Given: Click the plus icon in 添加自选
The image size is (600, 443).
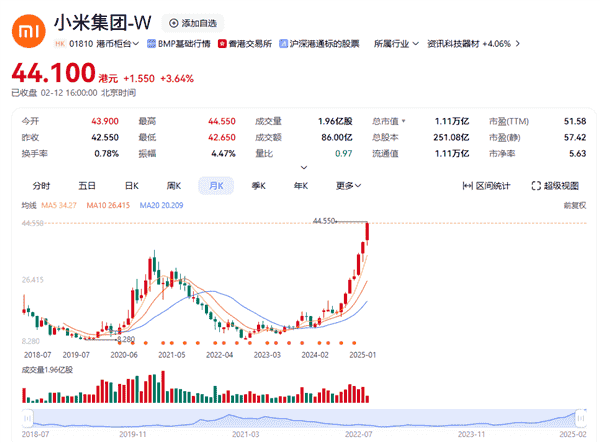Looking at the screenshot, I should coord(174,23).
